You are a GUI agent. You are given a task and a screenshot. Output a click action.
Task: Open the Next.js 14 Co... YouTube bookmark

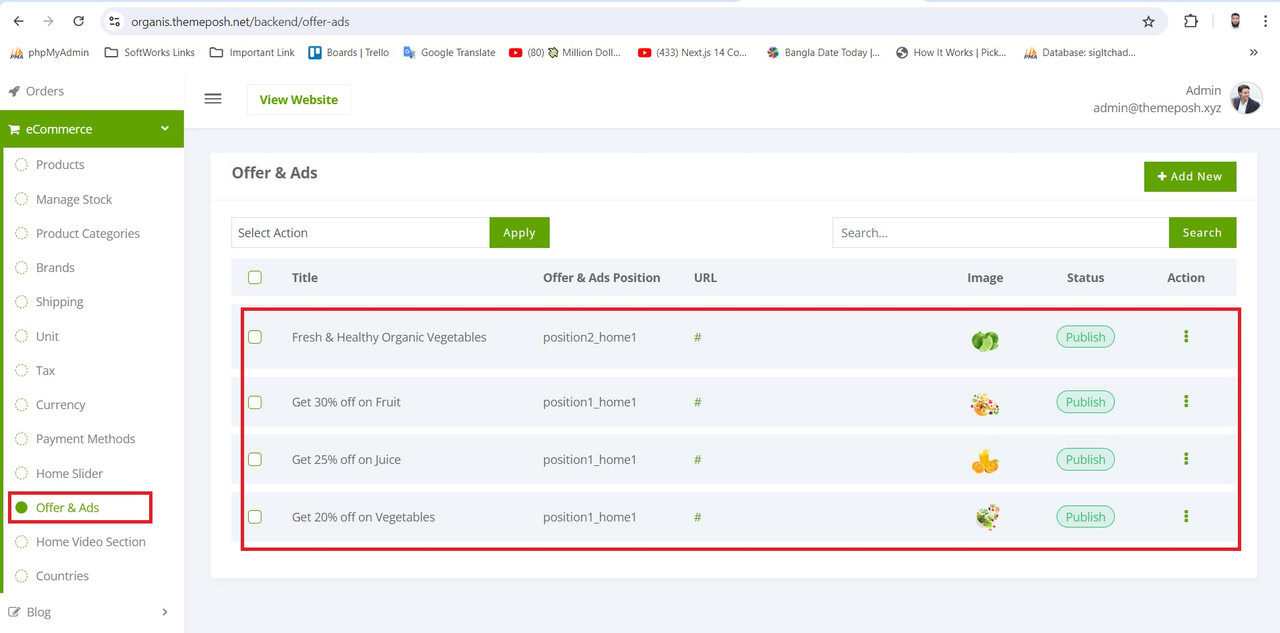692,52
